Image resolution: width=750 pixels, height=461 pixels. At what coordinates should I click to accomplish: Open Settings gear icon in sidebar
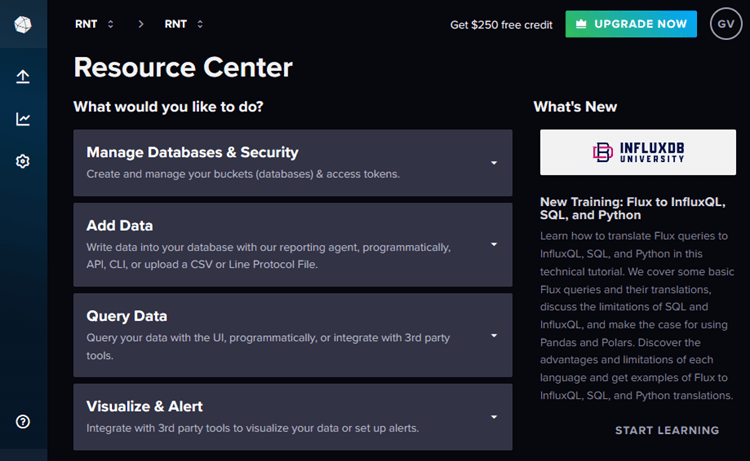point(23,161)
